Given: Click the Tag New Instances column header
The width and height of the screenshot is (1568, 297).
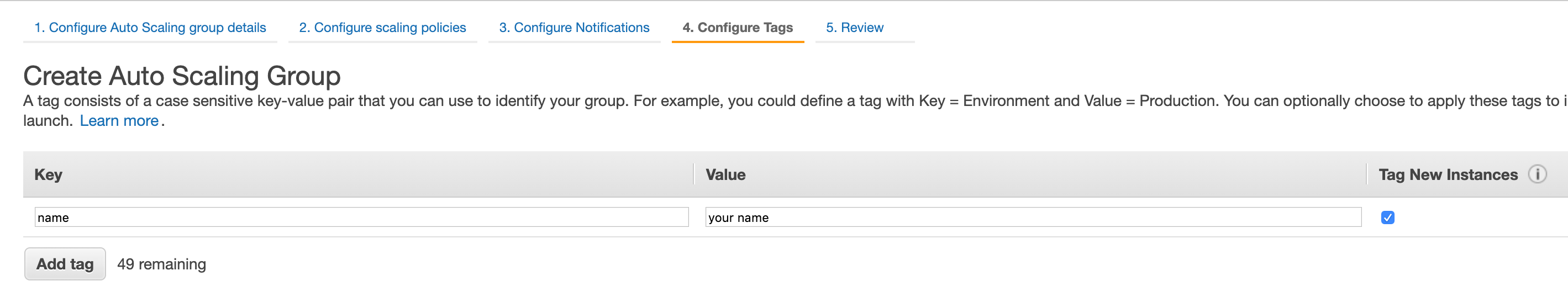Looking at the screenshot, I should coord(1448,174).
